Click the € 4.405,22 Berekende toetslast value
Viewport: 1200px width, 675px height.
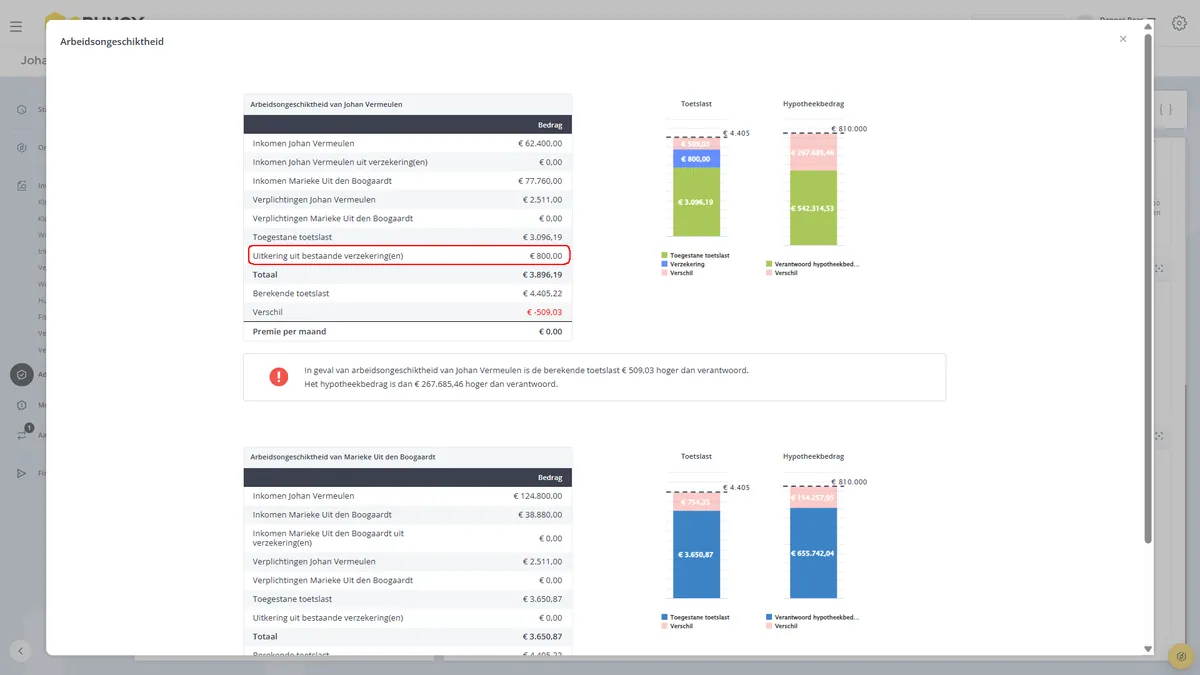(542, 293)
